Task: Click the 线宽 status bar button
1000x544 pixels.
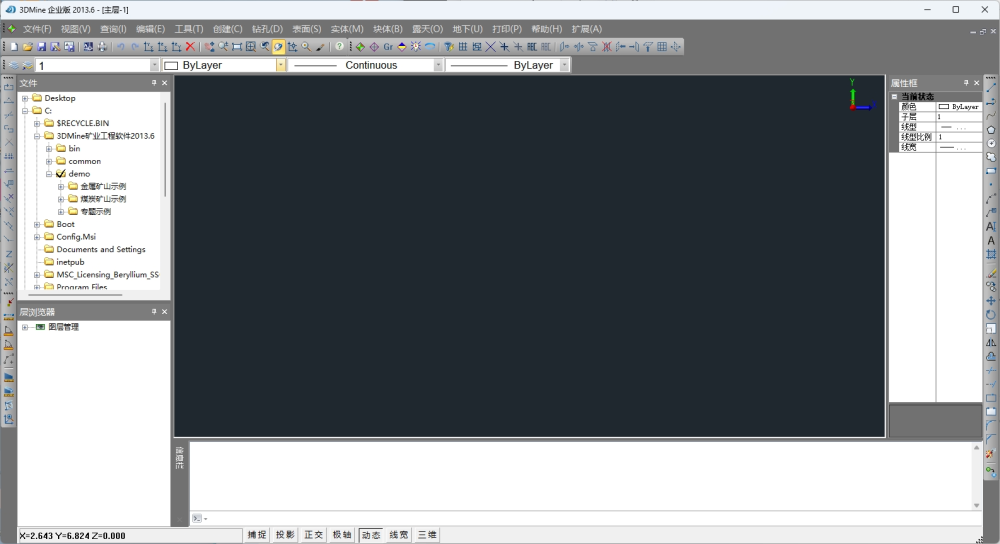Action: 399,535
